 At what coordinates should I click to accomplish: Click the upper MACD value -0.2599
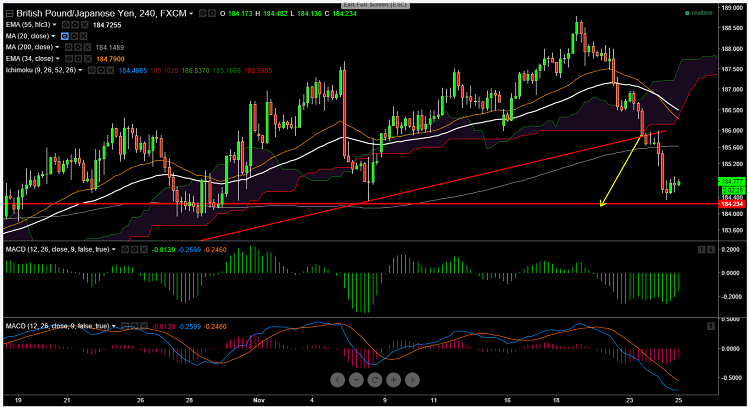[189, 250]
